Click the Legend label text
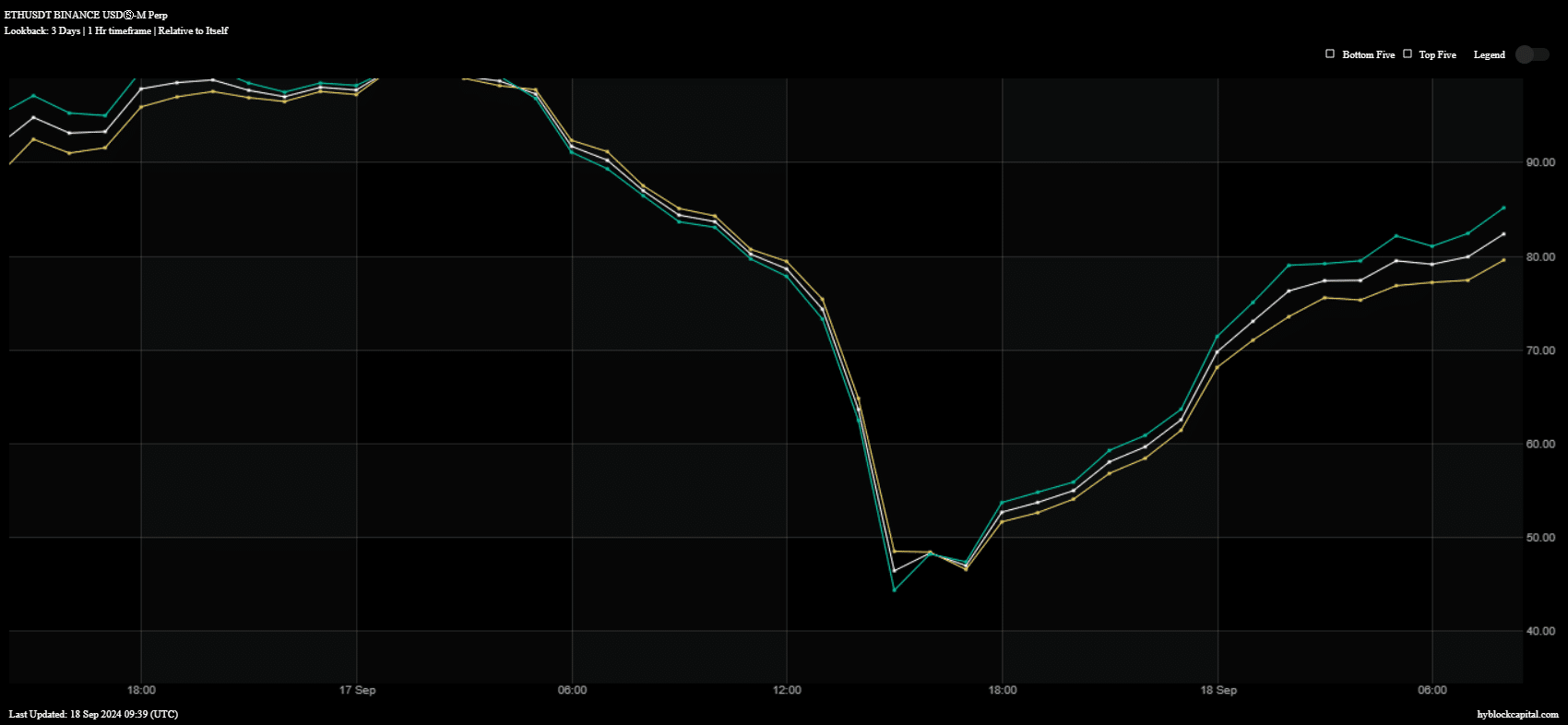 [x=1489, y=54]
